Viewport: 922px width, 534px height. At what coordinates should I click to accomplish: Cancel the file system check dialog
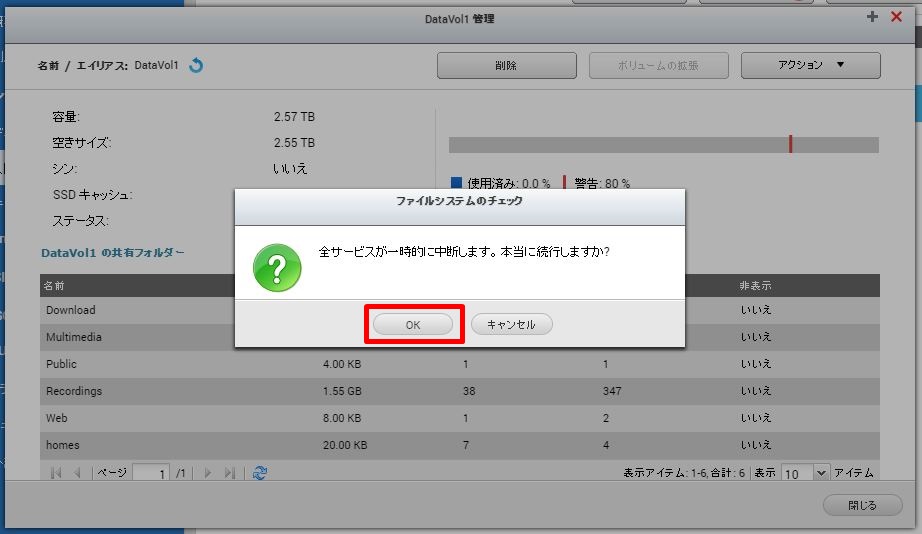point(512,324)
